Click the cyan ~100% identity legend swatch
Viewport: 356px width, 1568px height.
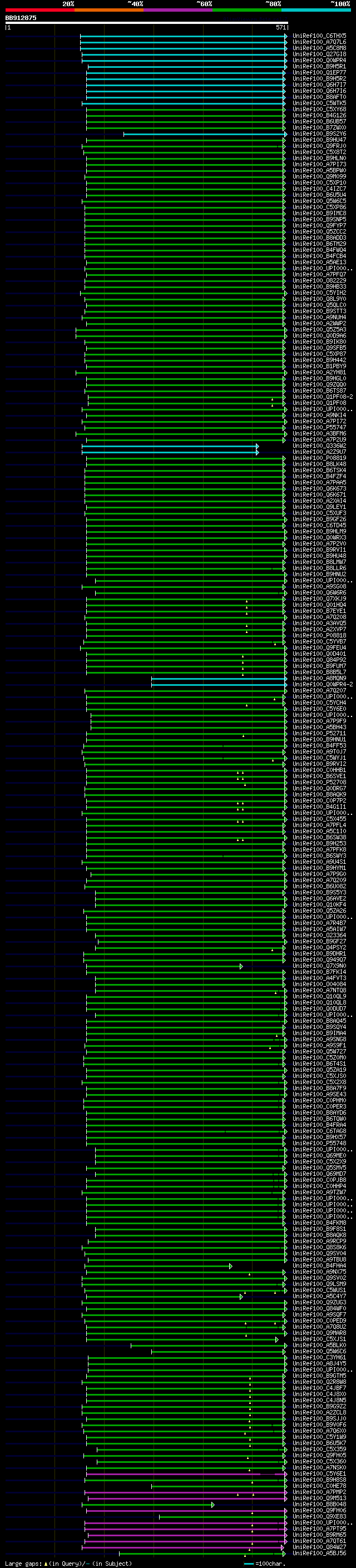point(317,10)
